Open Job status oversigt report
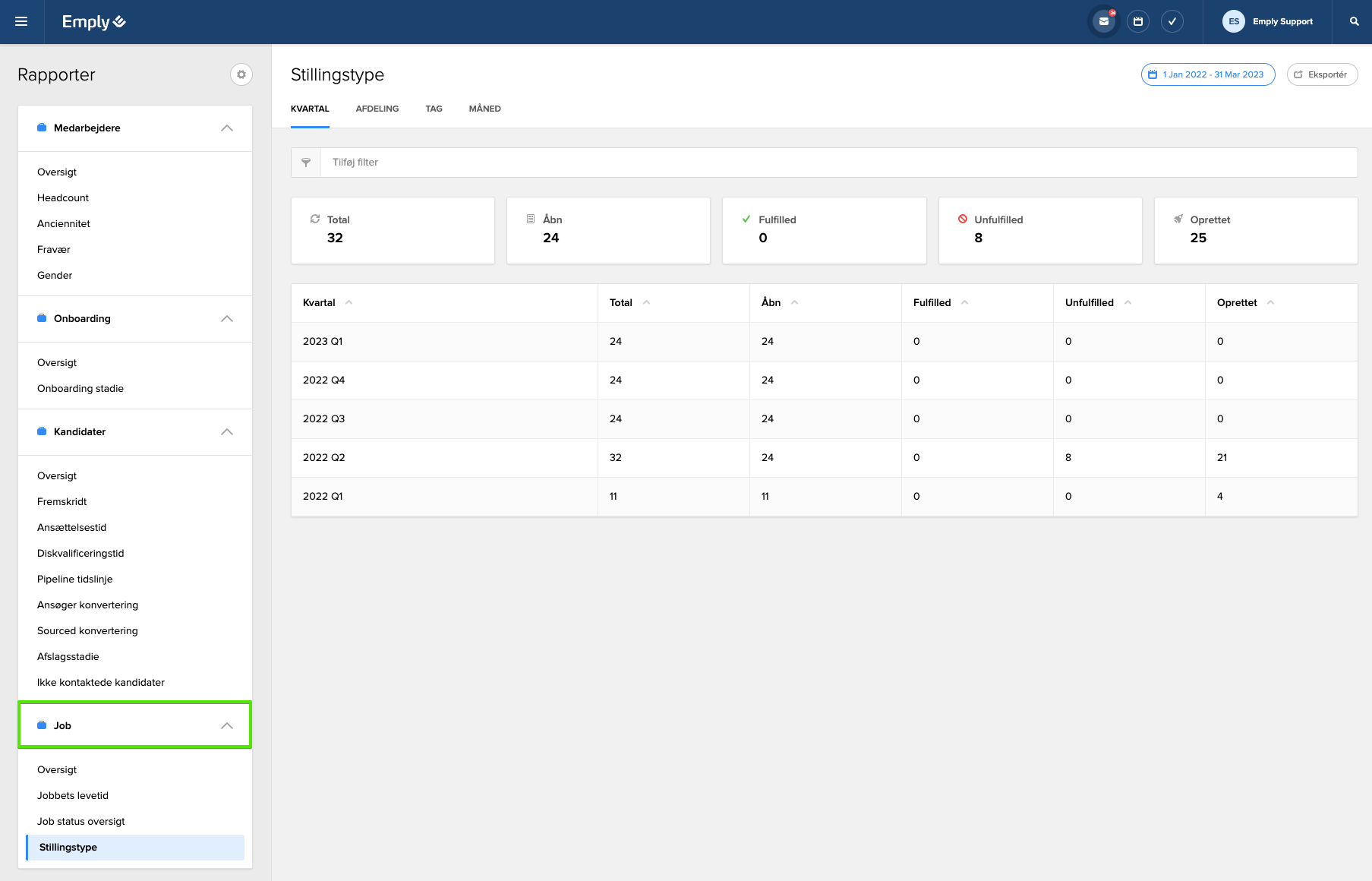 pos(81,822)
